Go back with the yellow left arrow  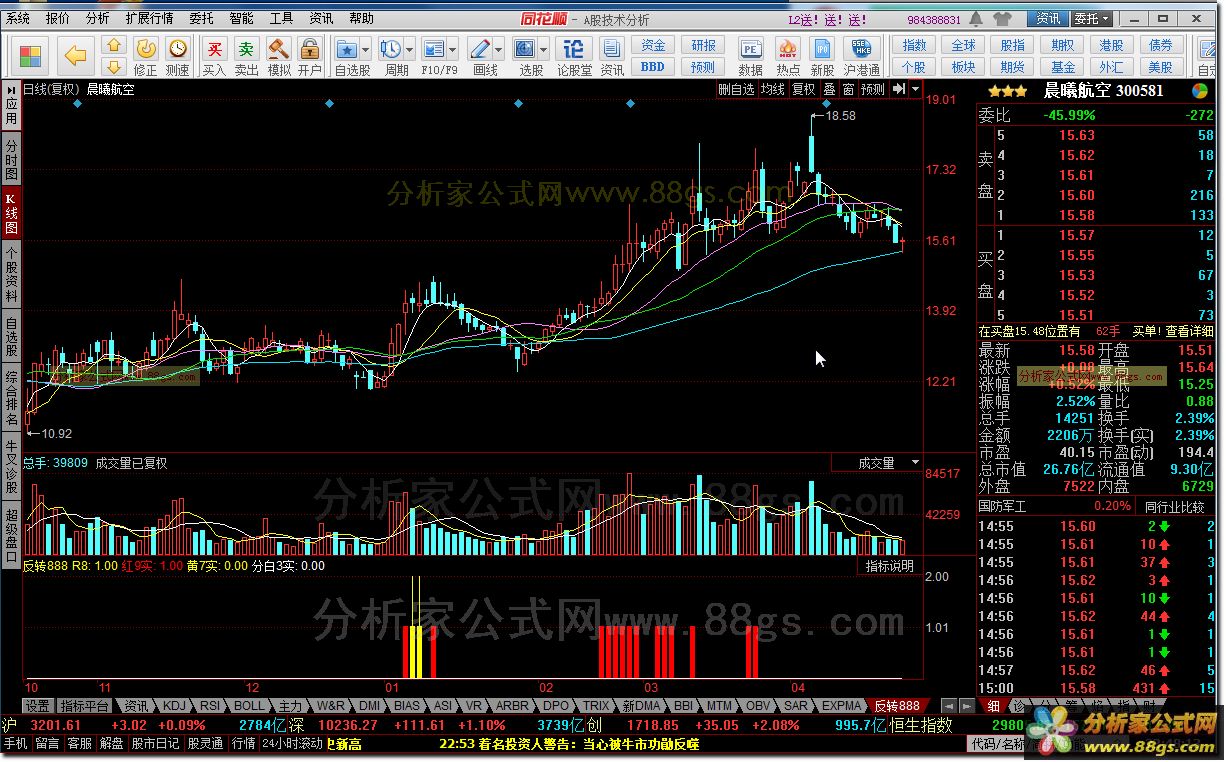[76, 55]
